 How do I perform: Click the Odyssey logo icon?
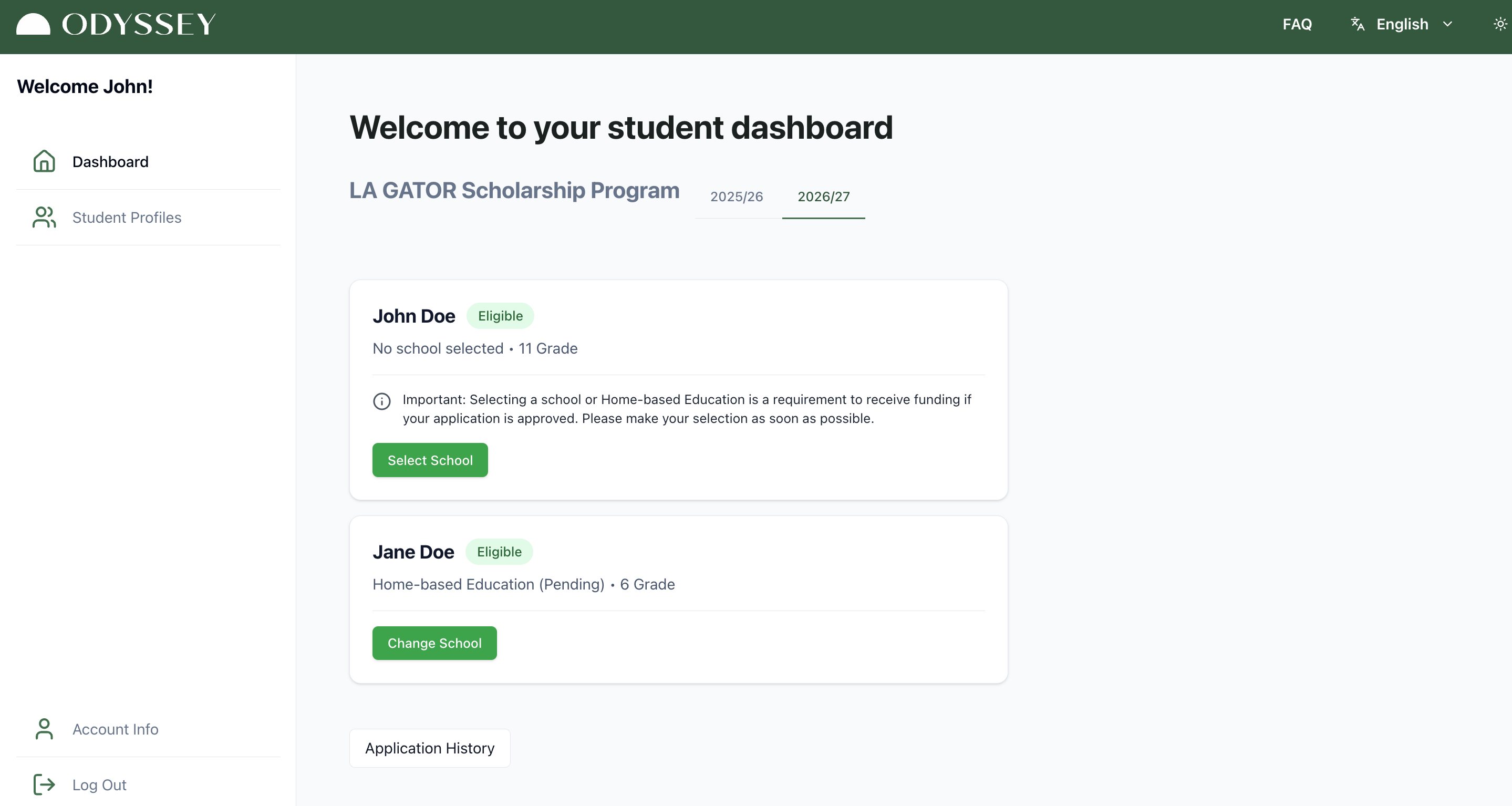pos(33,25)
